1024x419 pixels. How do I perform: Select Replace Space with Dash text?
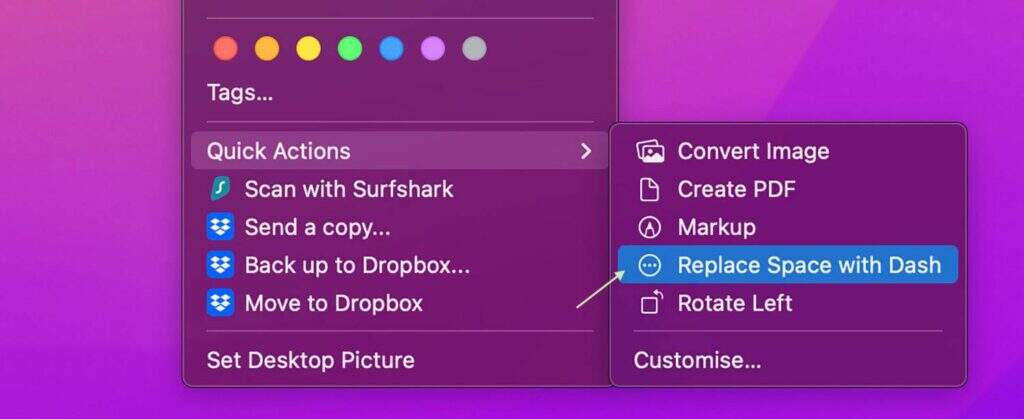809,265
